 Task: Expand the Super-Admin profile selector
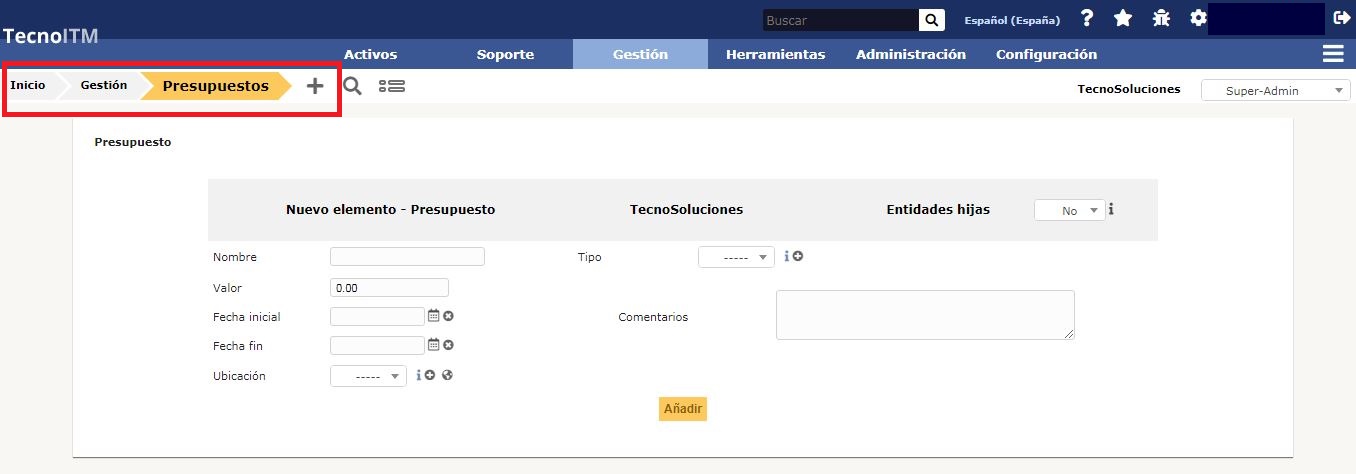1275,91
